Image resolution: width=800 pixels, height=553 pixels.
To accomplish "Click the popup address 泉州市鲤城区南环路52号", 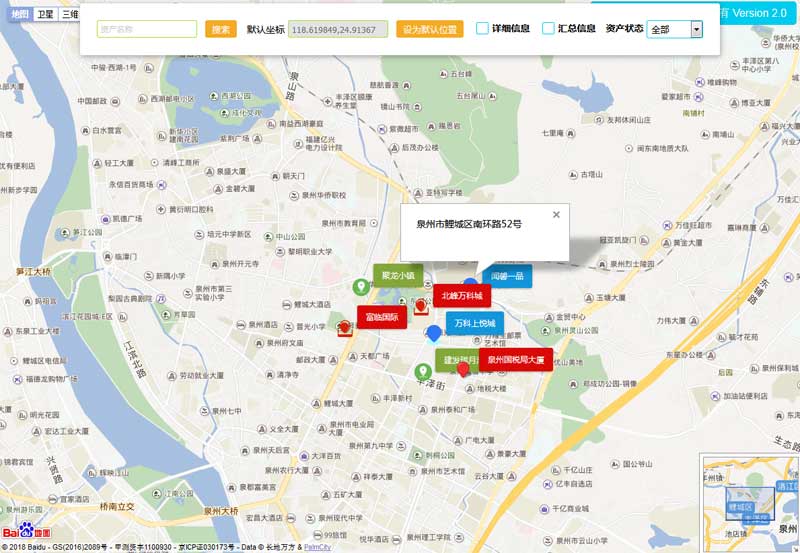I will coord(469,224).
